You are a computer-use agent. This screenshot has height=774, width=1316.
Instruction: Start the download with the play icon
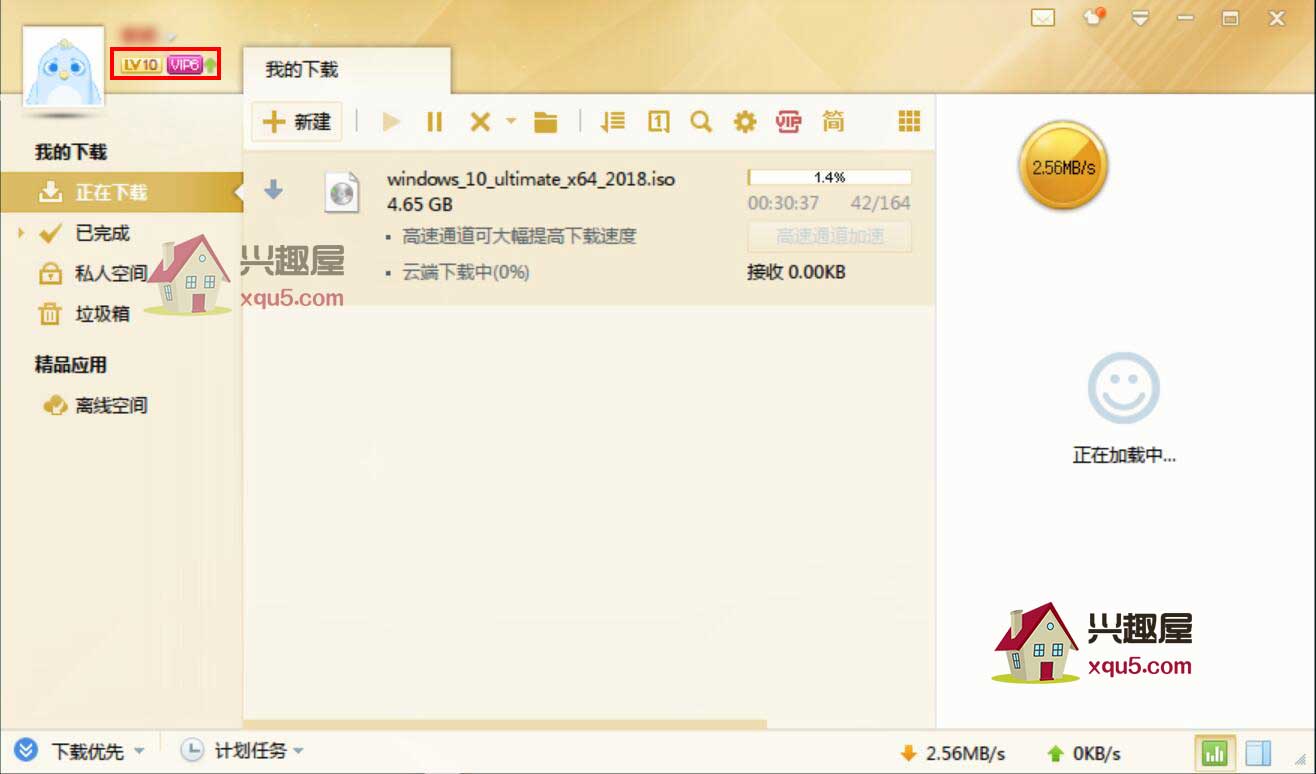(x=391, y=122)
